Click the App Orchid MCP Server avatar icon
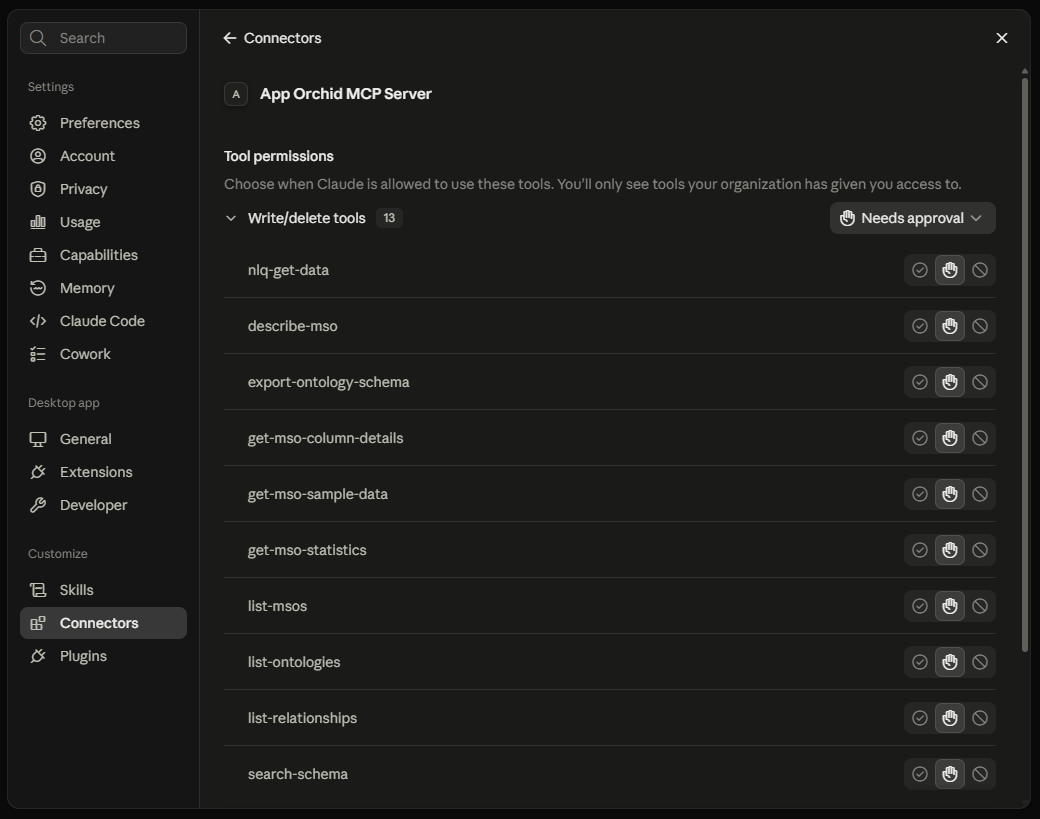The image size is (1040, 819). coord(236,94)
